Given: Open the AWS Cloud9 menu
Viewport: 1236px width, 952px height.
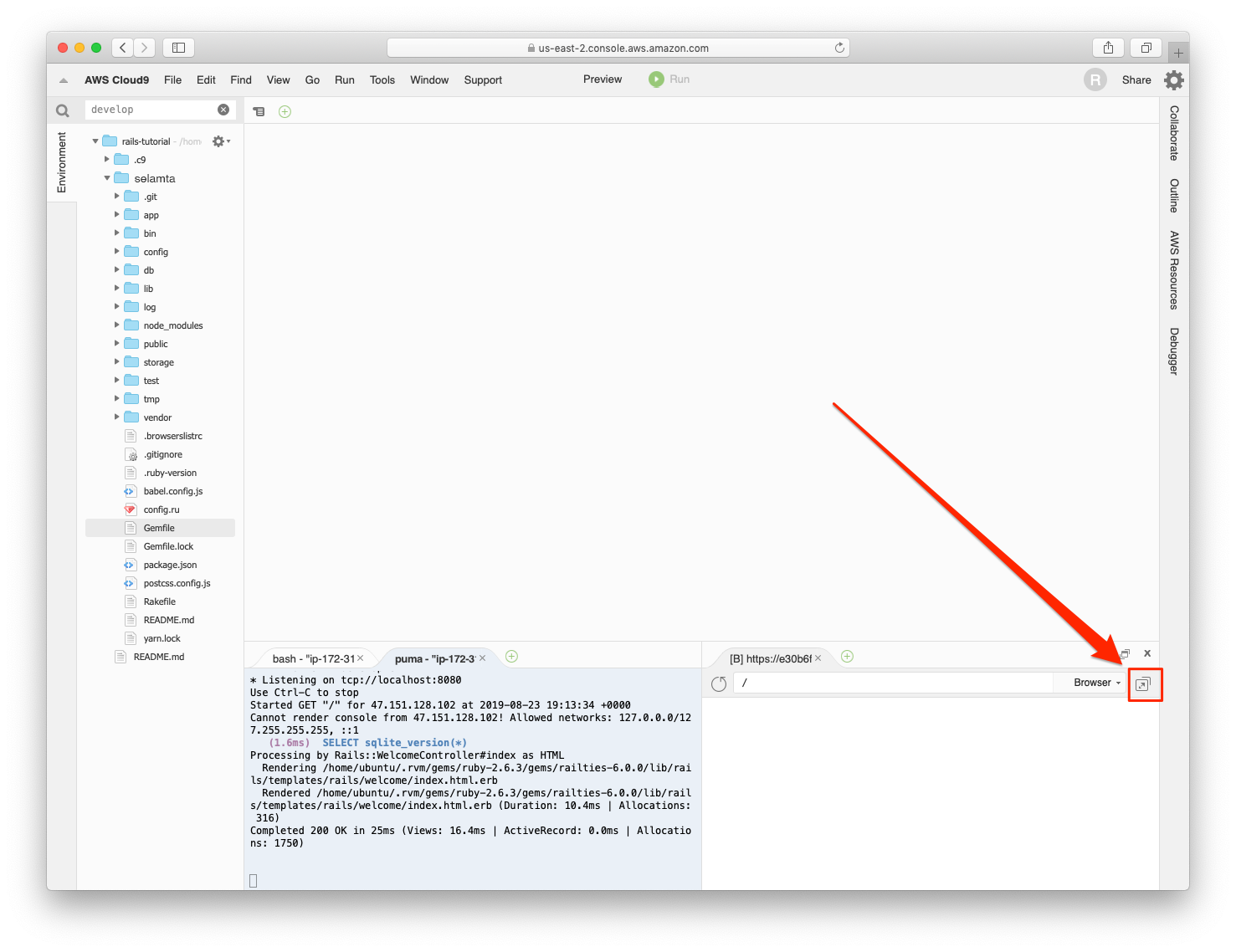Looking at the screenshot, I should point(116,80).
